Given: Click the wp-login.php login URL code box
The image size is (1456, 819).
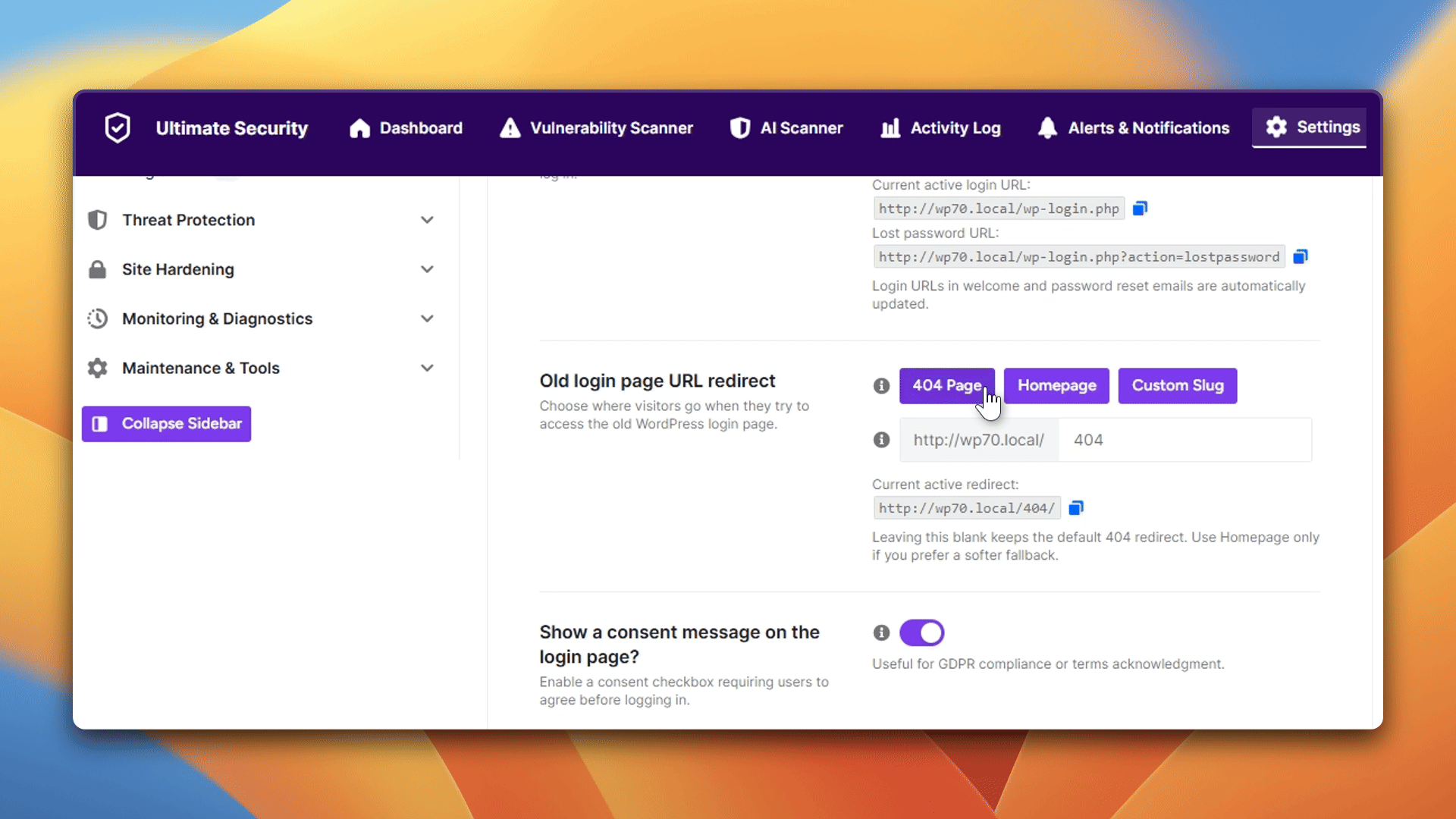Looking at the screenshot, I should 999,209.
